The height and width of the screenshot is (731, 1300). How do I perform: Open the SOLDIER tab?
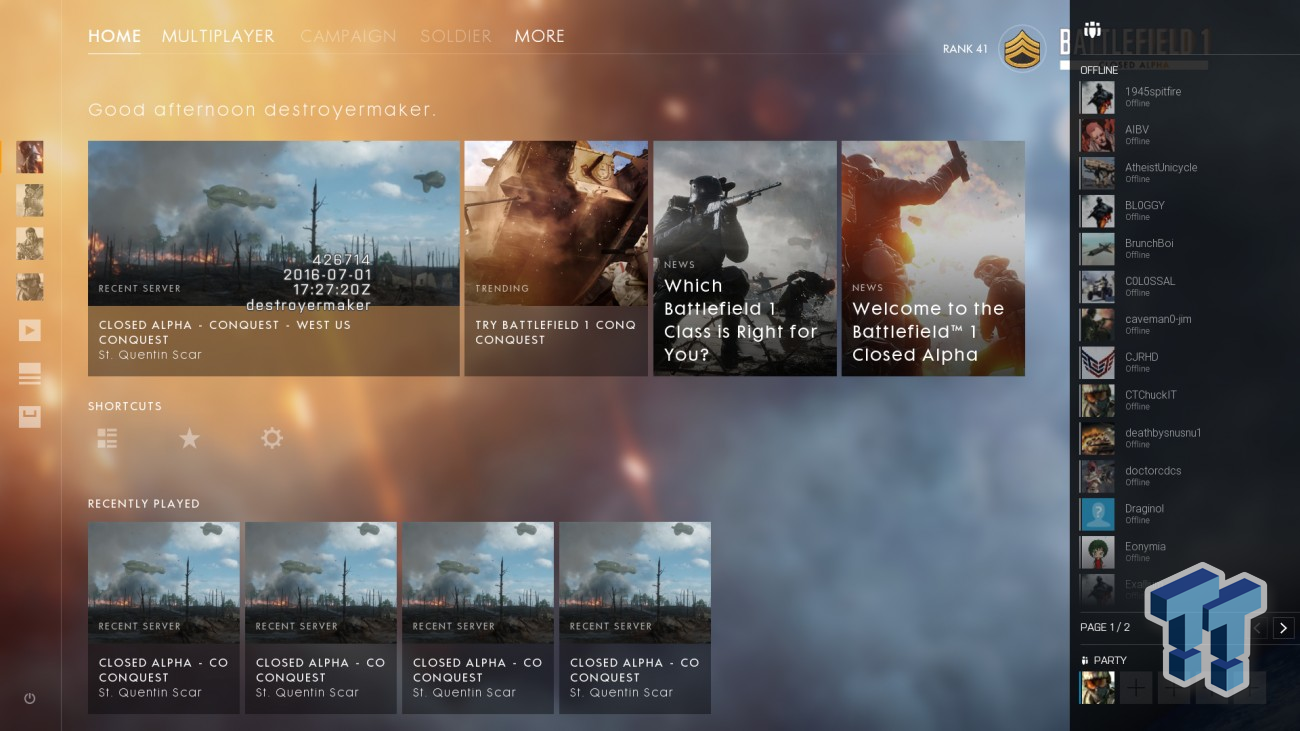456,36
